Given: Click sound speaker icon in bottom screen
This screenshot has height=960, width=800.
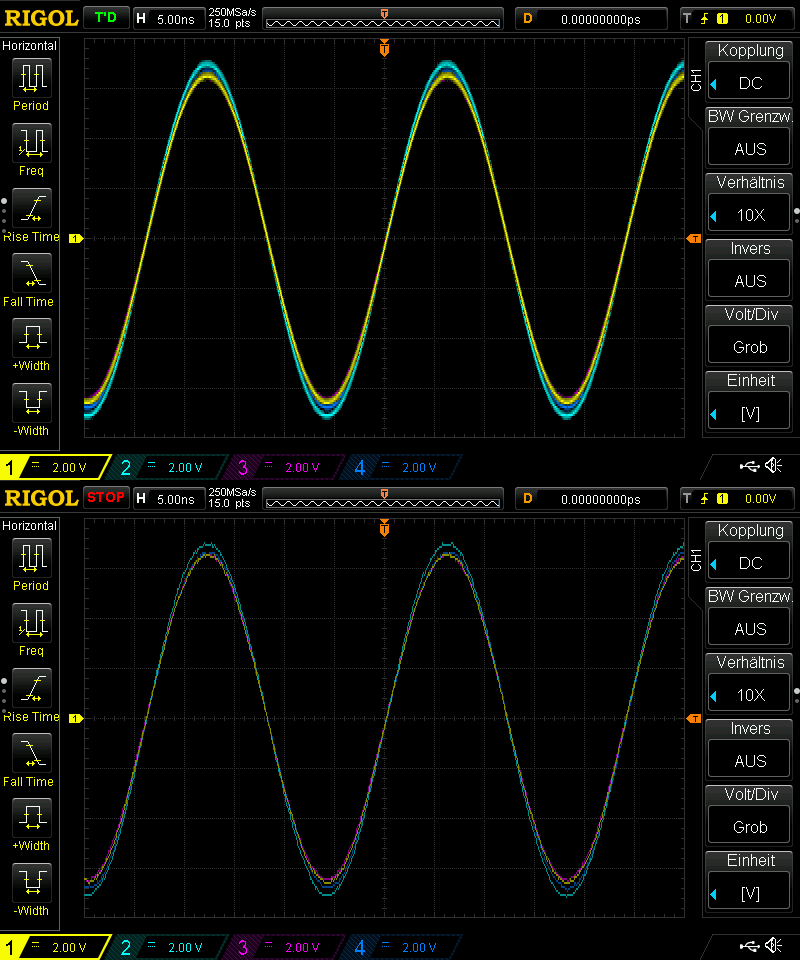Looking at the screenshot, I should pyautogui.click(x=774, y=946).
